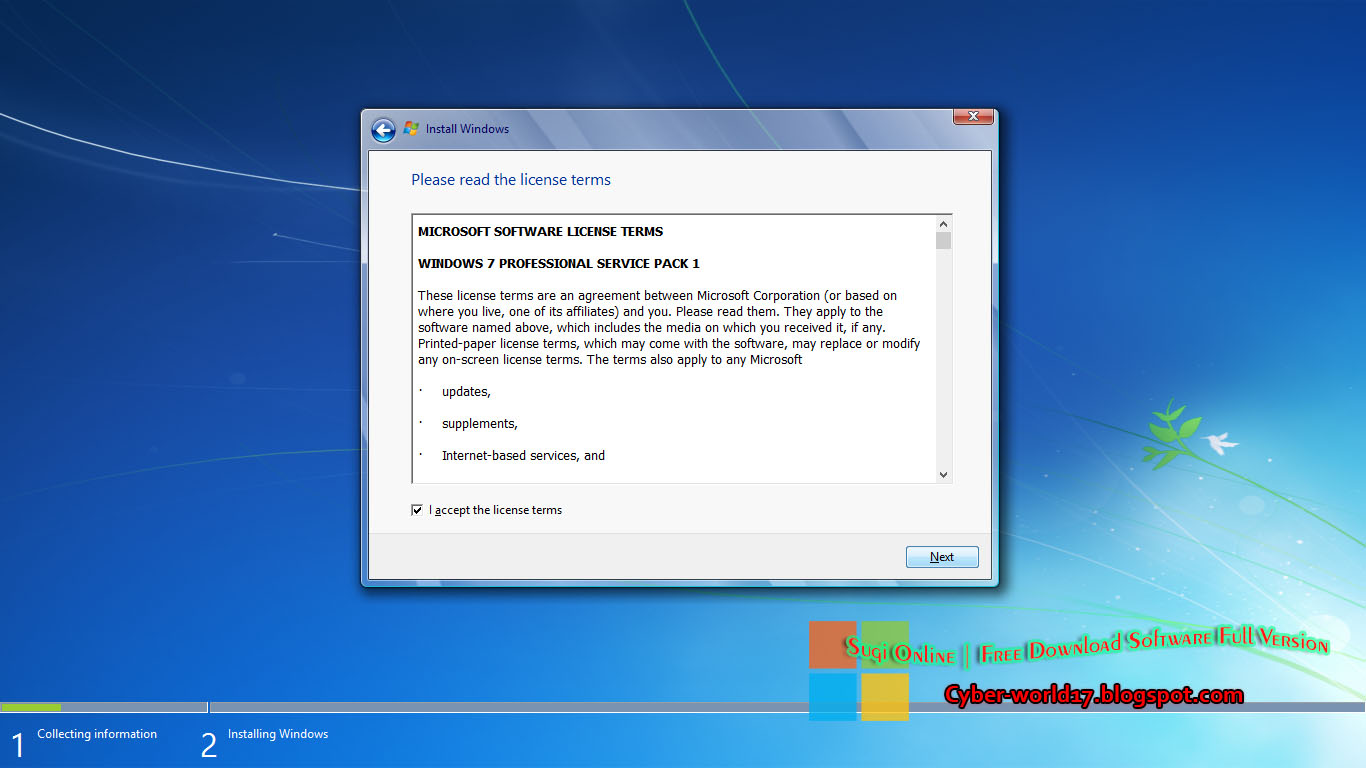Click the red close icon on the wizard
The width and height of the screenshot is (1366, 768).
coord(972,115)
